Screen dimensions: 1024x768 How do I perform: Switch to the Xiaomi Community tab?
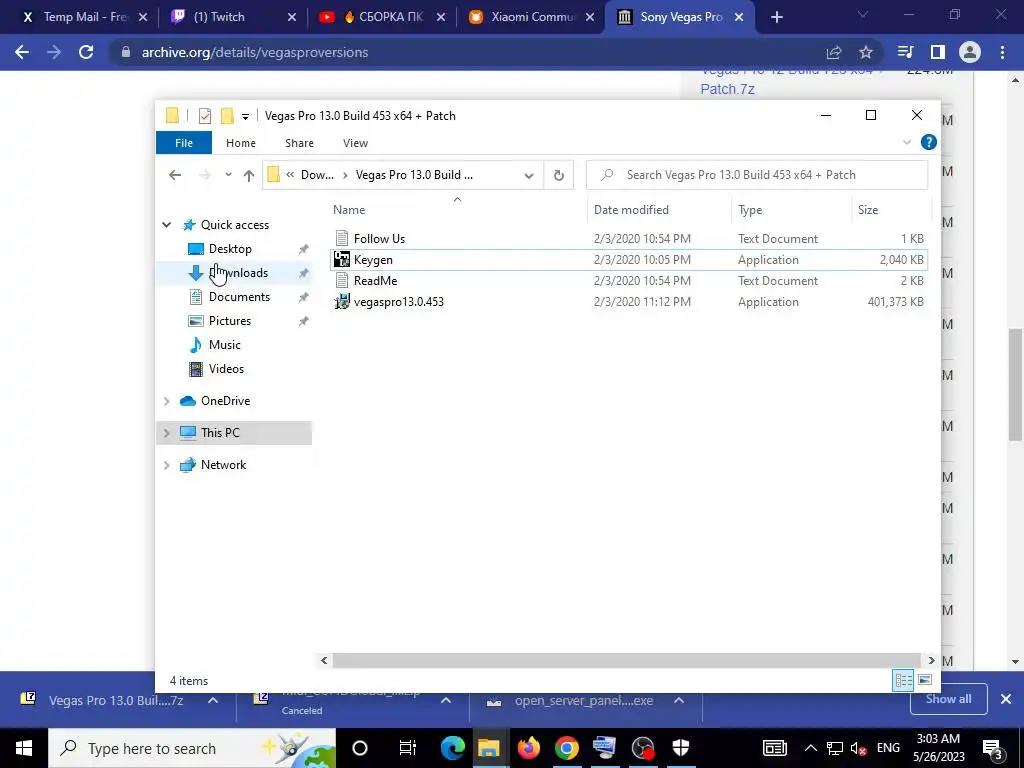pyautogui.click(x=530, y=17)
